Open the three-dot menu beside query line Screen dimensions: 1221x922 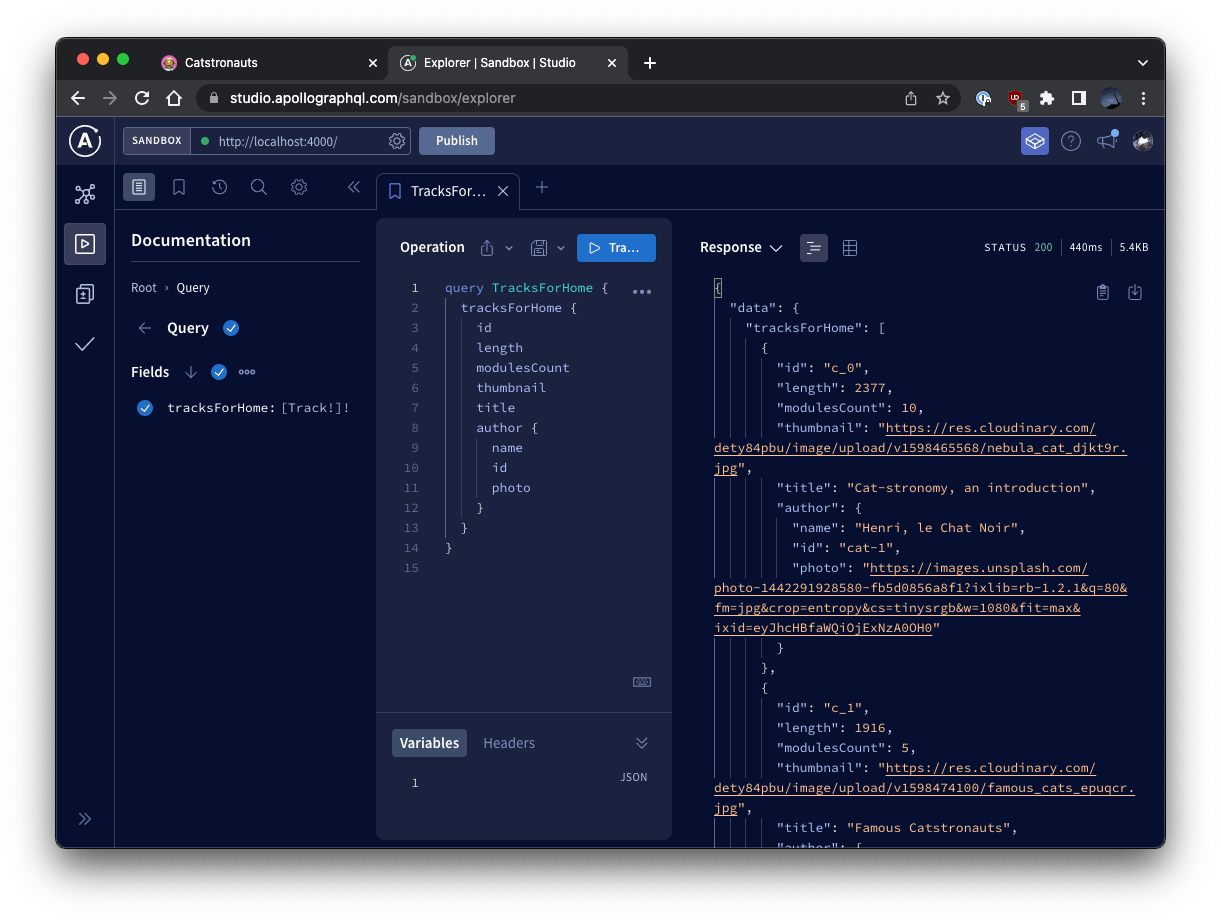click(642, 292)
